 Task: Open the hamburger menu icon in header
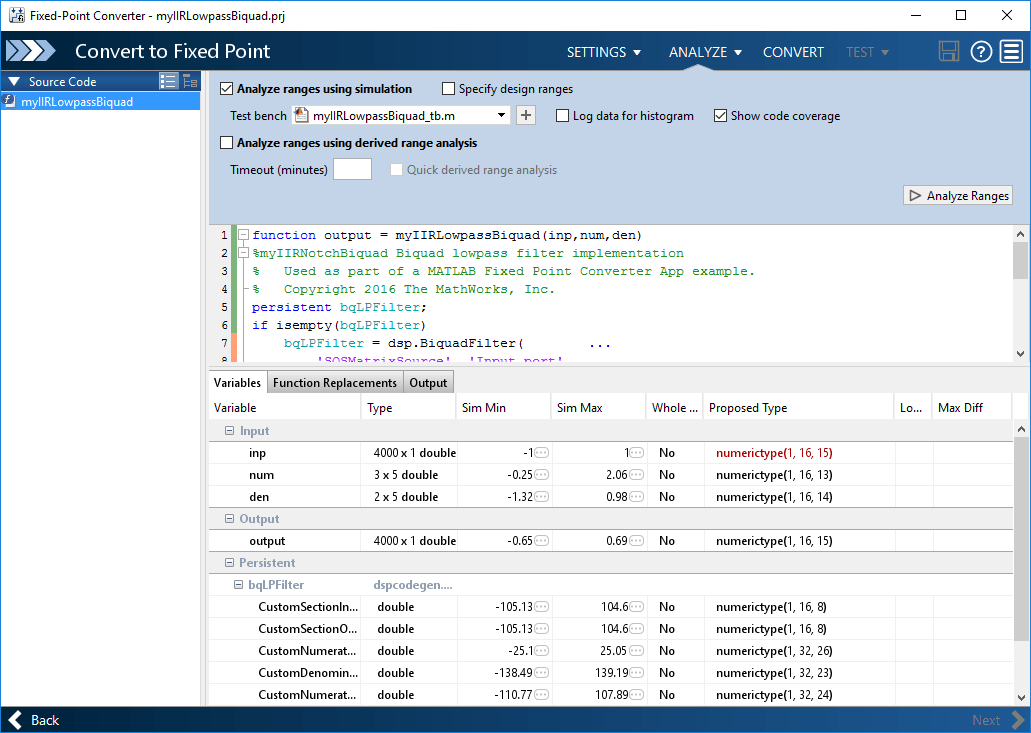[1011, 51]
